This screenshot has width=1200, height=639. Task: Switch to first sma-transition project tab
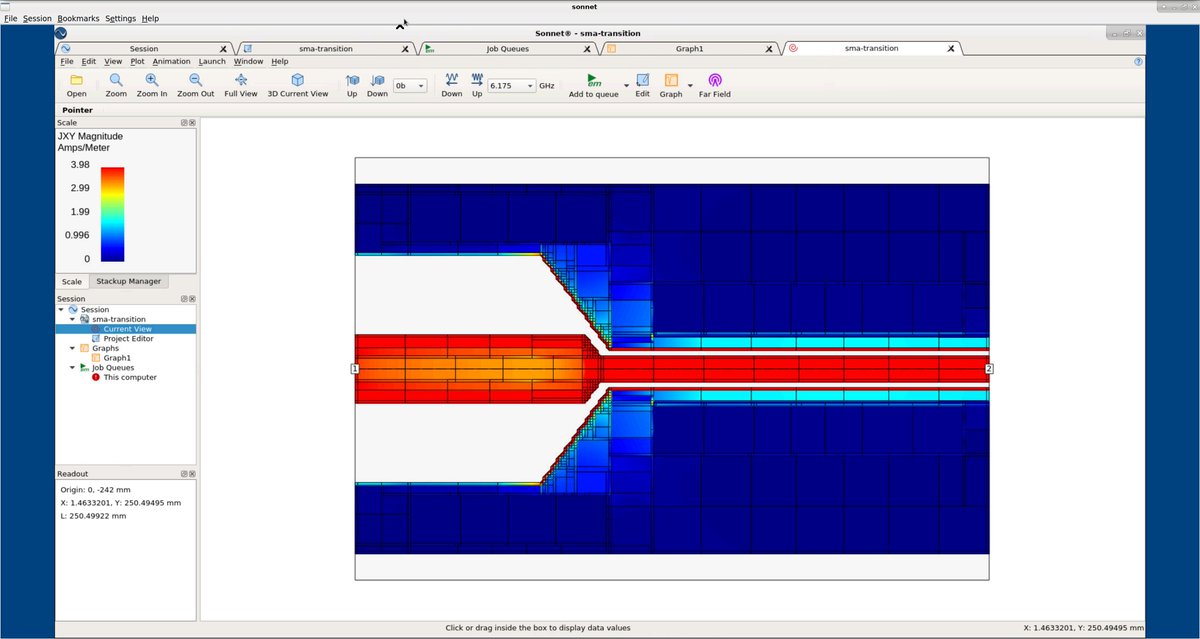[x=325, y=48]
